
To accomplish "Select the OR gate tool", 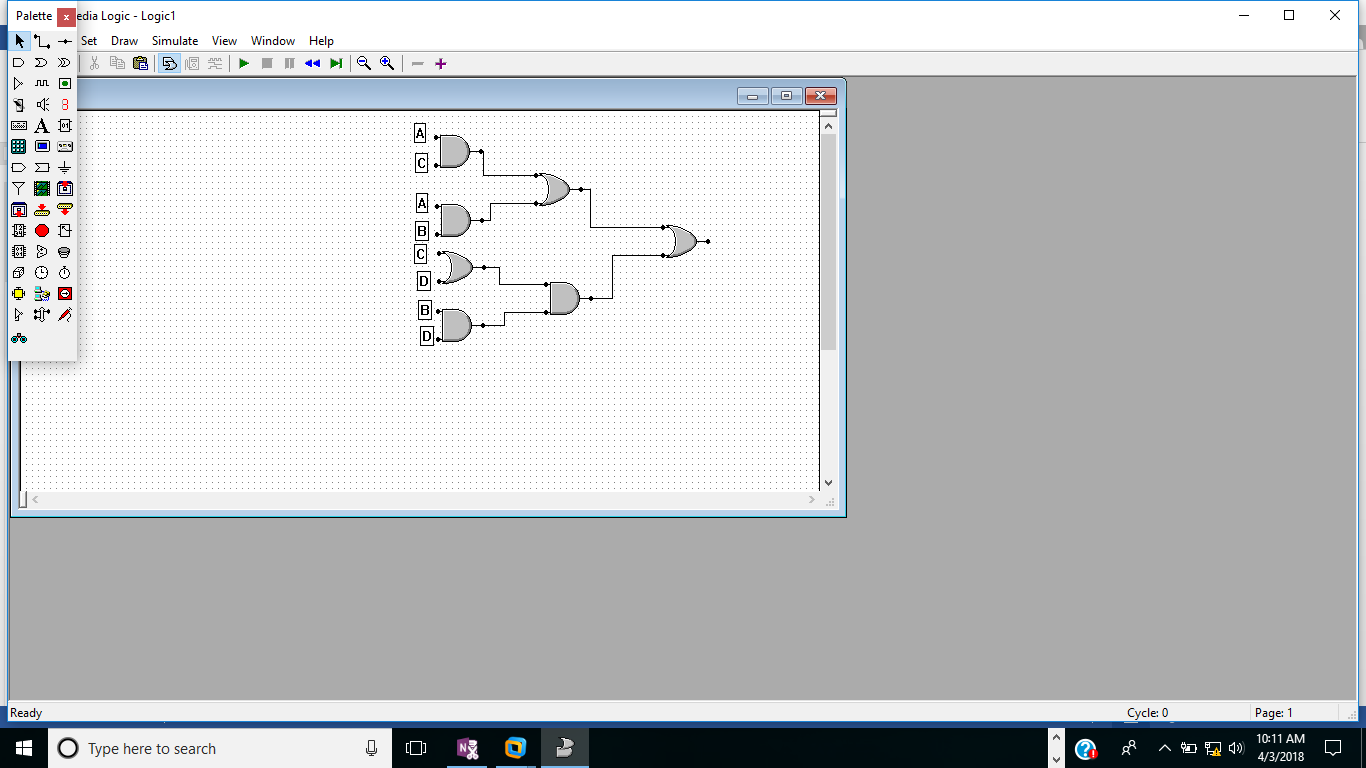I will coord(41,61).
